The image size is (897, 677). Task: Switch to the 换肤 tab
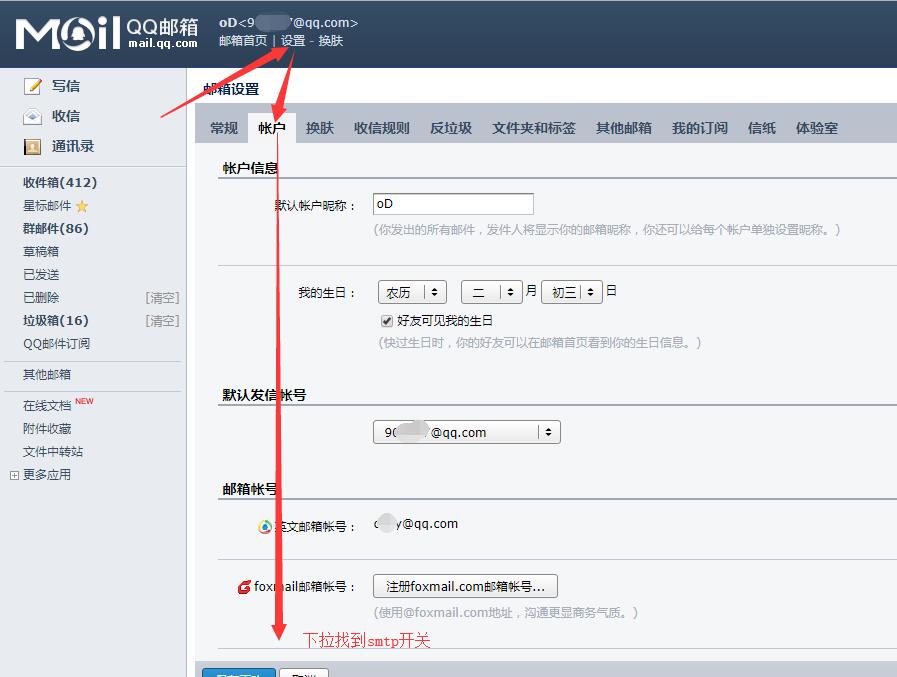[318, 128]
